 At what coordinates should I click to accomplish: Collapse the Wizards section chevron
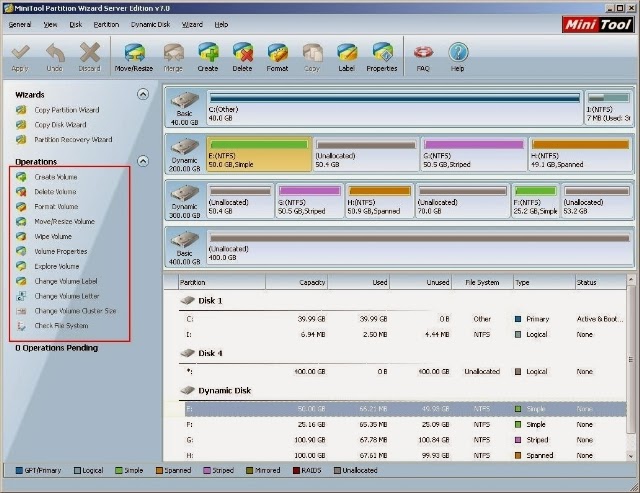click(x=143, y=94)
